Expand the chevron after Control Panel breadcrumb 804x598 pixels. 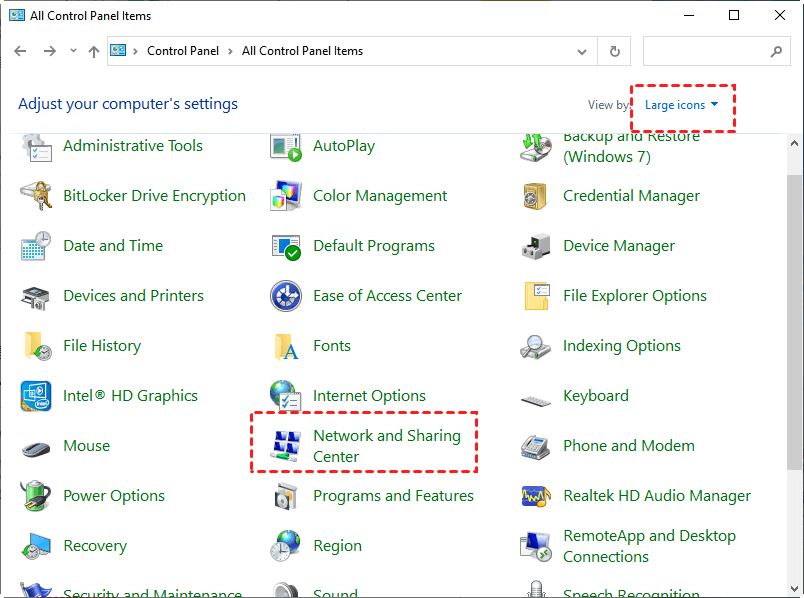[x=230, y=51]
